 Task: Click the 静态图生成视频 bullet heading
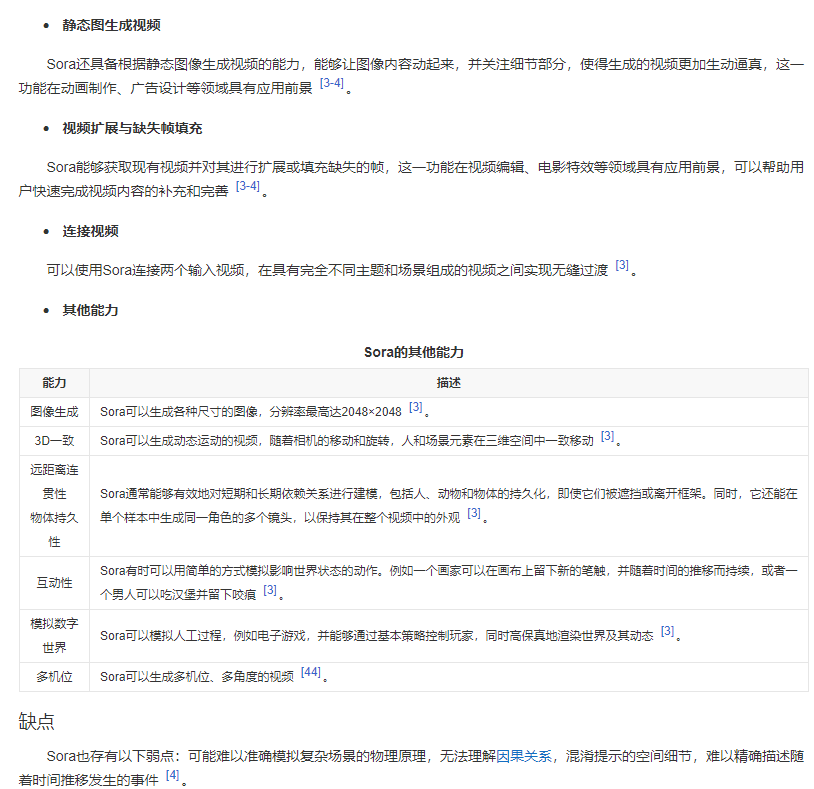(111, 25)
